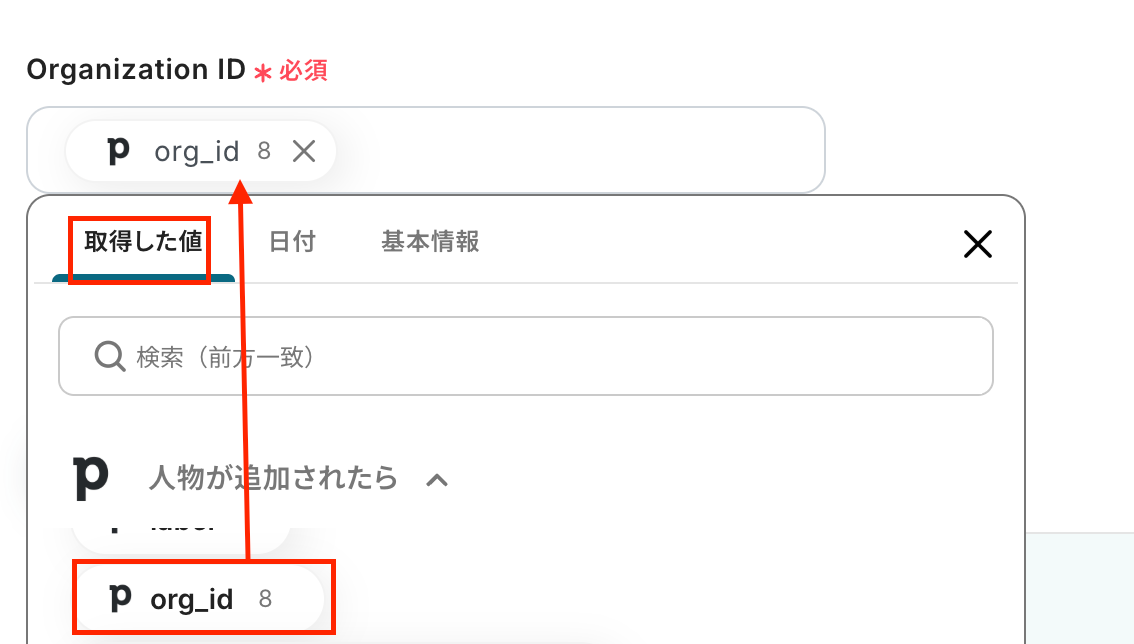1134x644 pixels.
Task: Click the value 8 in the list org_id item
Action: point(265,599)
